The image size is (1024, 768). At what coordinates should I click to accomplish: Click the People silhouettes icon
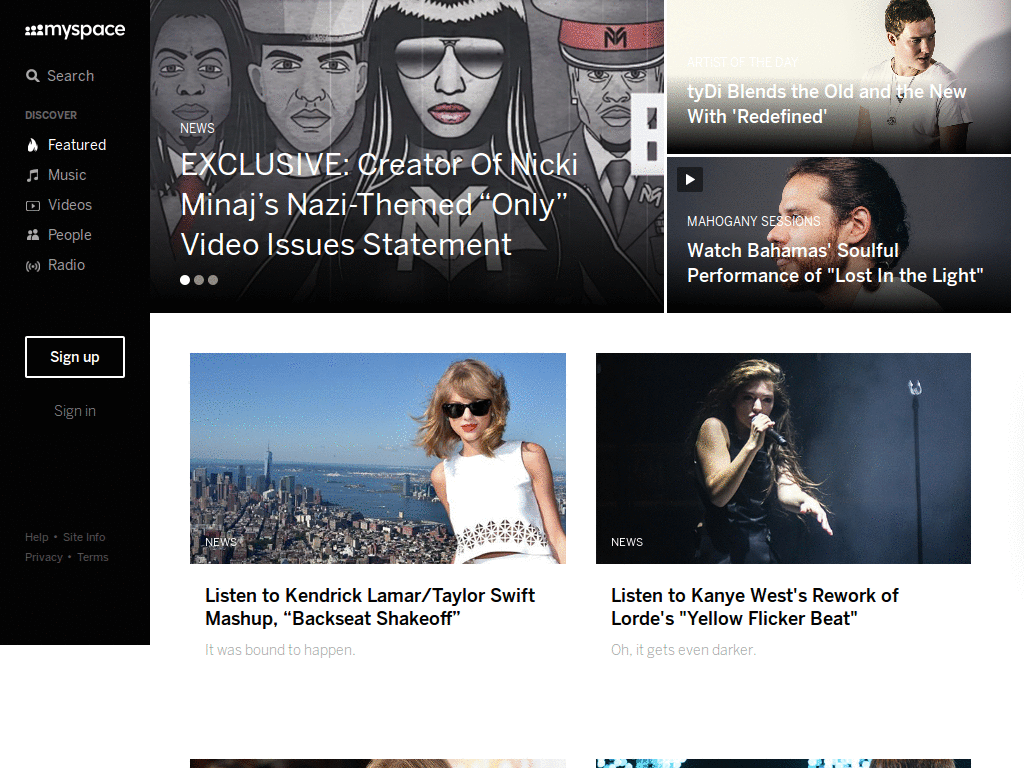(x=33, y=235)
